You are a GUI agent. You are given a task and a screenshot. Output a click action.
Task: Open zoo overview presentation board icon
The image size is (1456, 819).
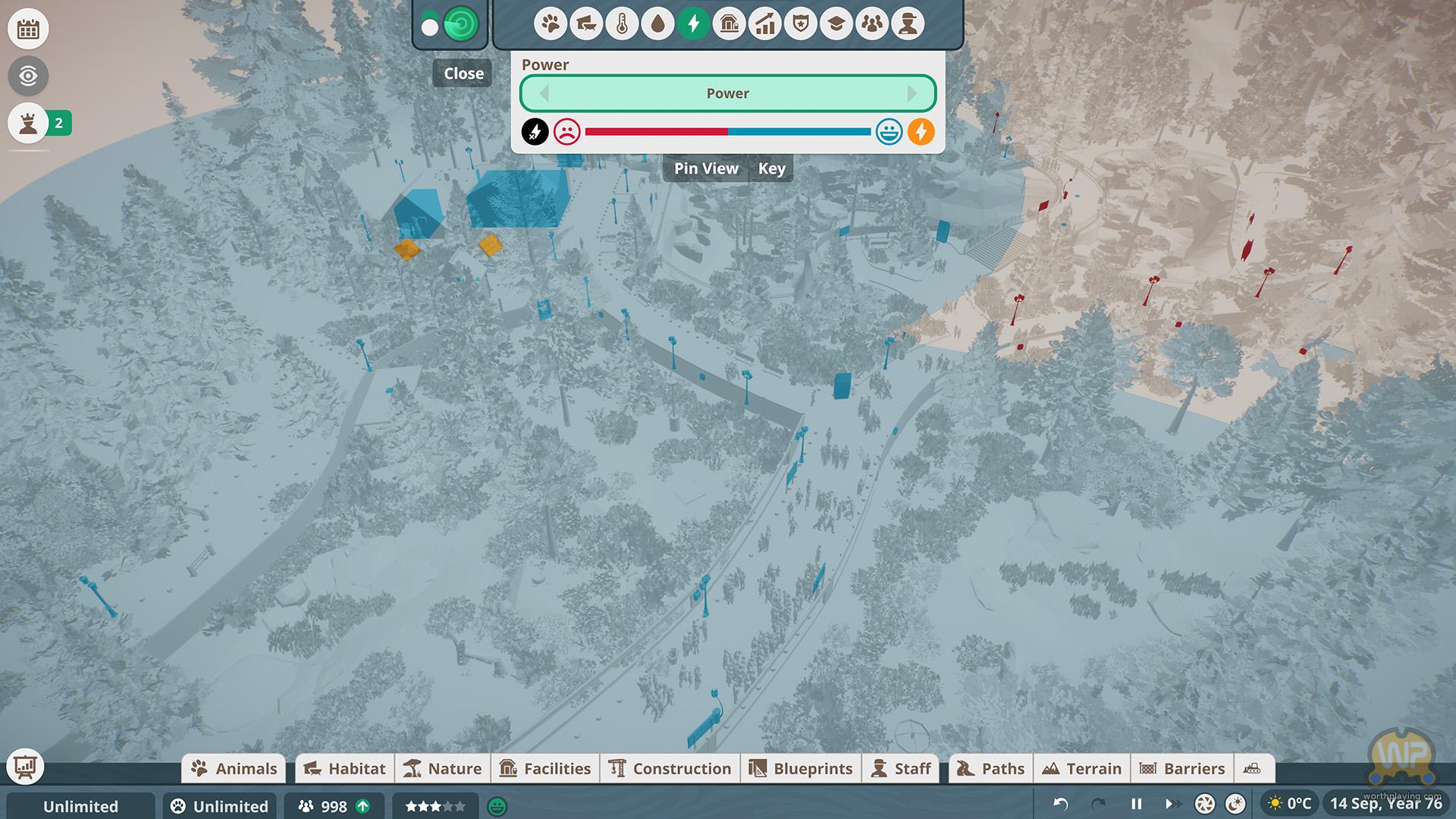[x=25, y=767]
